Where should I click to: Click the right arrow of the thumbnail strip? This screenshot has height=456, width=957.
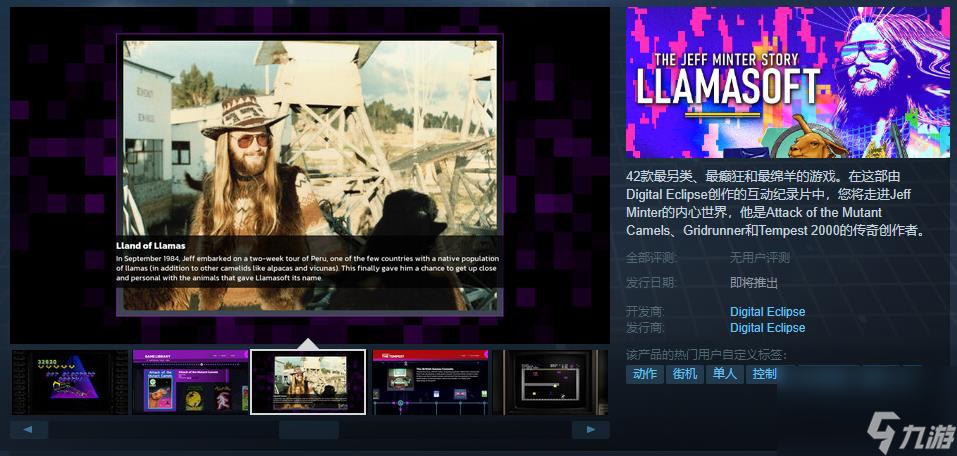[x=590, y=429]
